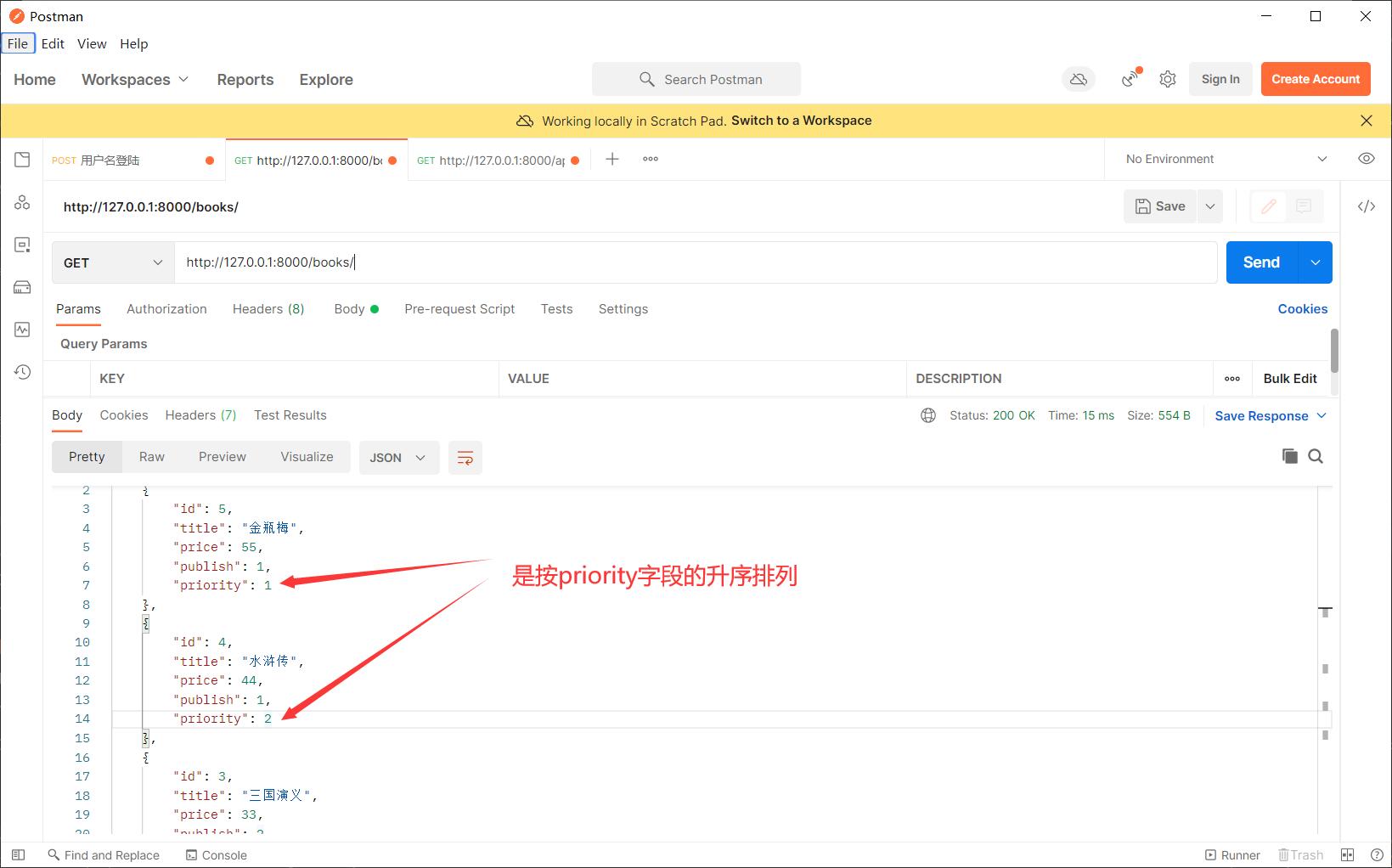This screenshot has width=1392, height=868.
Task: Open the settings gear icon
Action: (1168, 79)
